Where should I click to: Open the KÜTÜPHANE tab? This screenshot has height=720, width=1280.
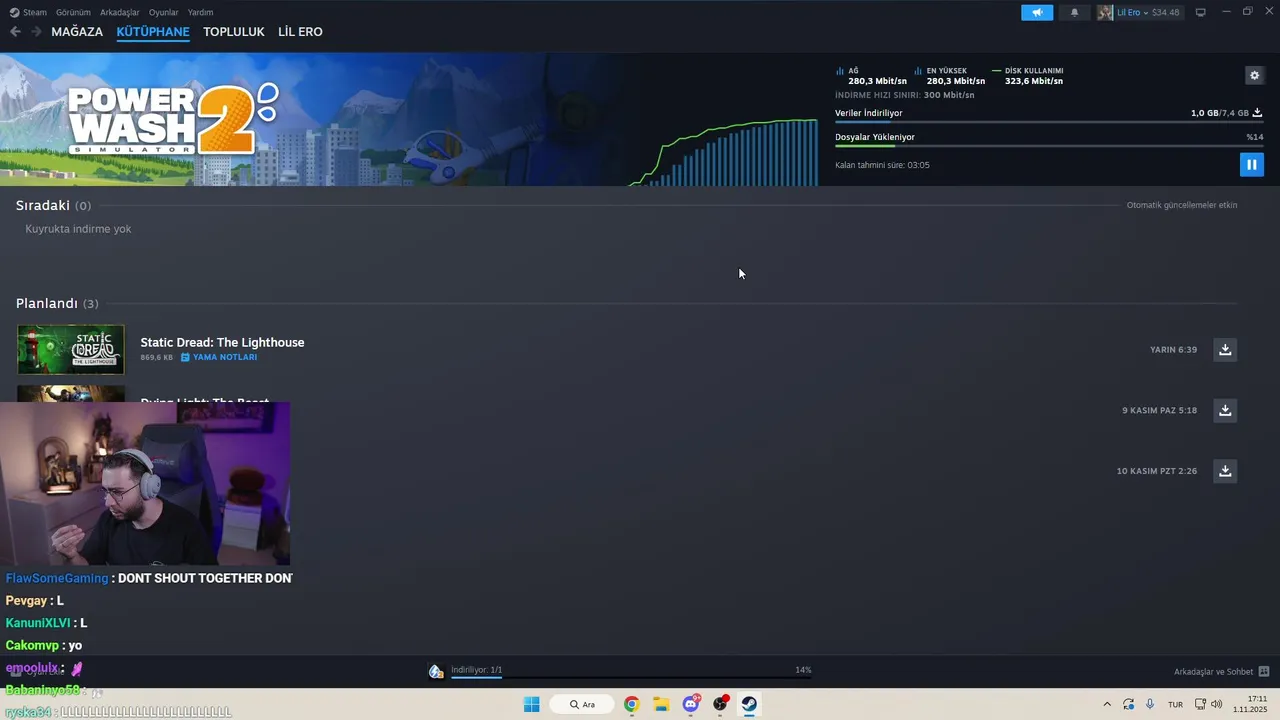click(153, 32)
